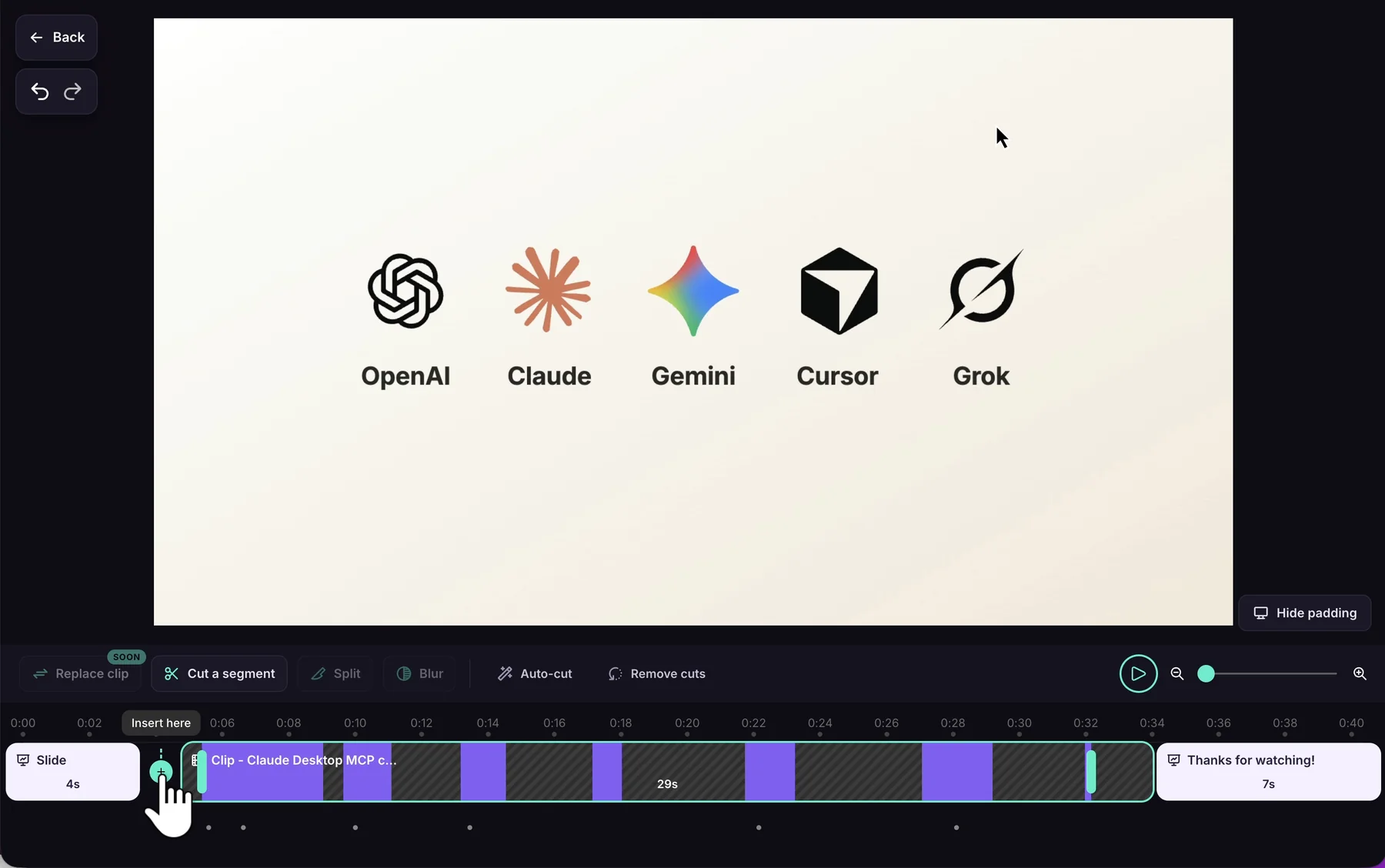Choose the Blur tool
1385x868 pixels.
(x=420, y=673)
